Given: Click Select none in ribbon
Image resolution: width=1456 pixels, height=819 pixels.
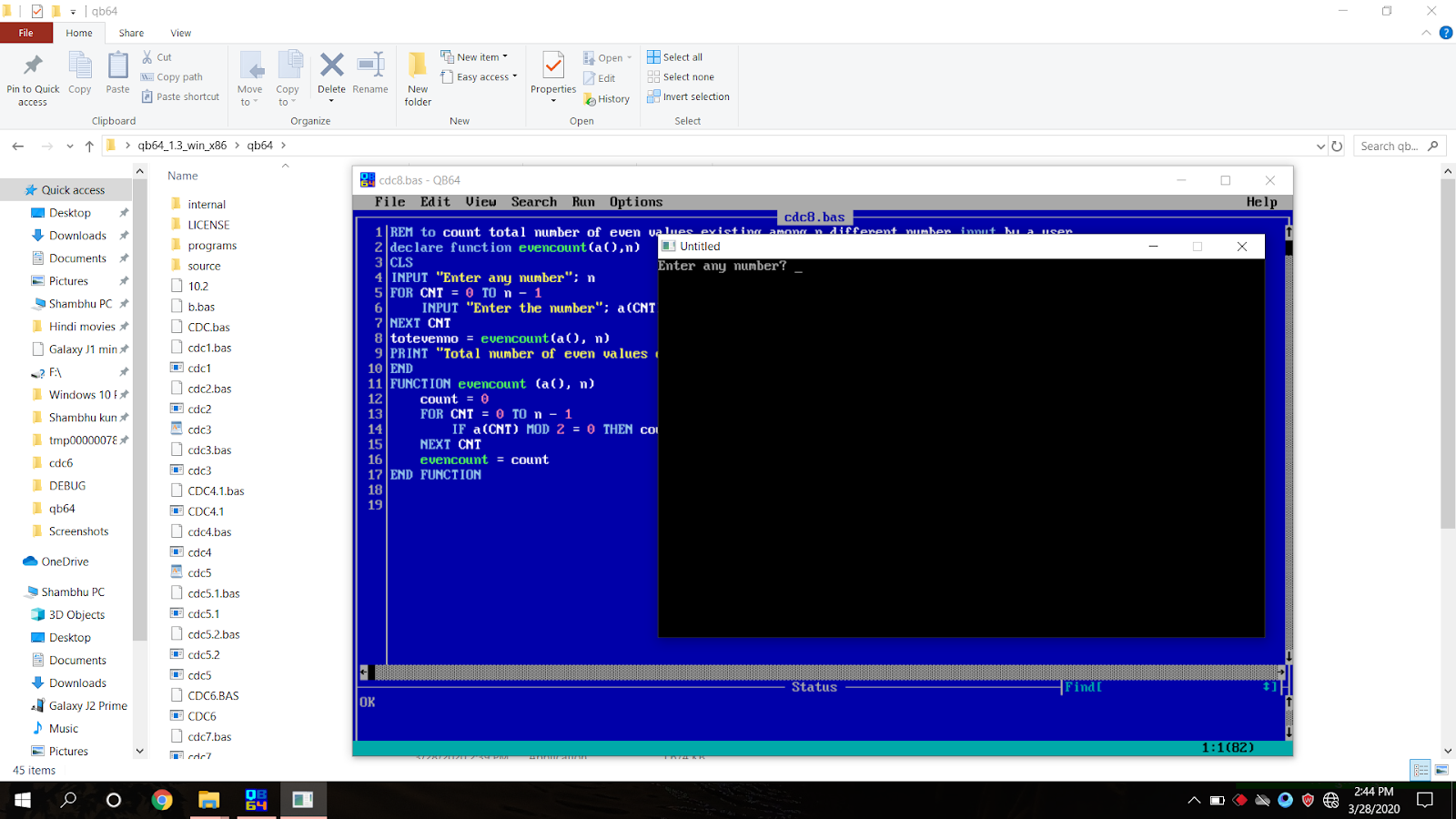Looking at the screenshot, I should click(681, 77).
